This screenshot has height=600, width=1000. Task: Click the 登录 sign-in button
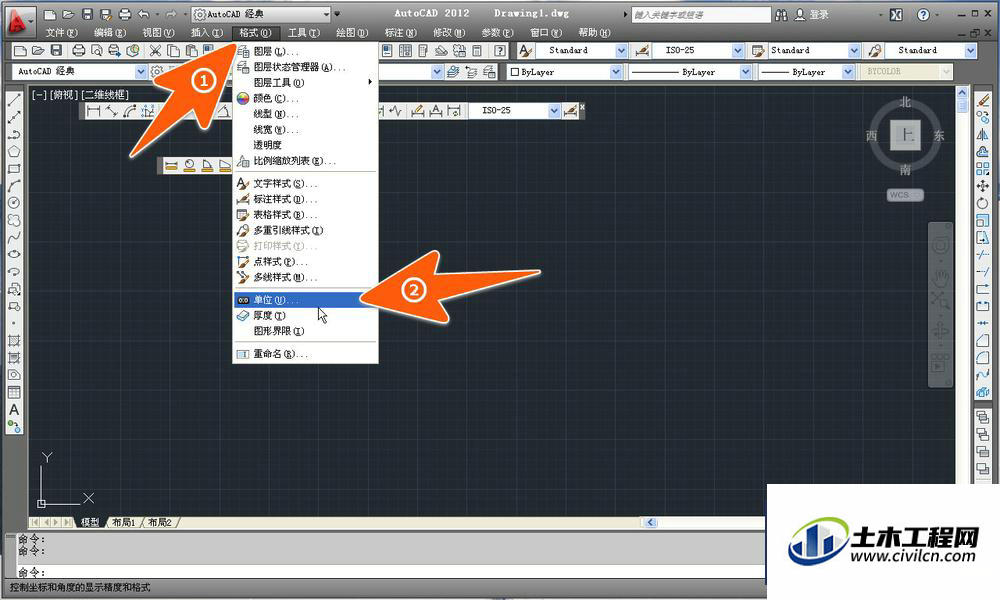[x=812, y=15]
